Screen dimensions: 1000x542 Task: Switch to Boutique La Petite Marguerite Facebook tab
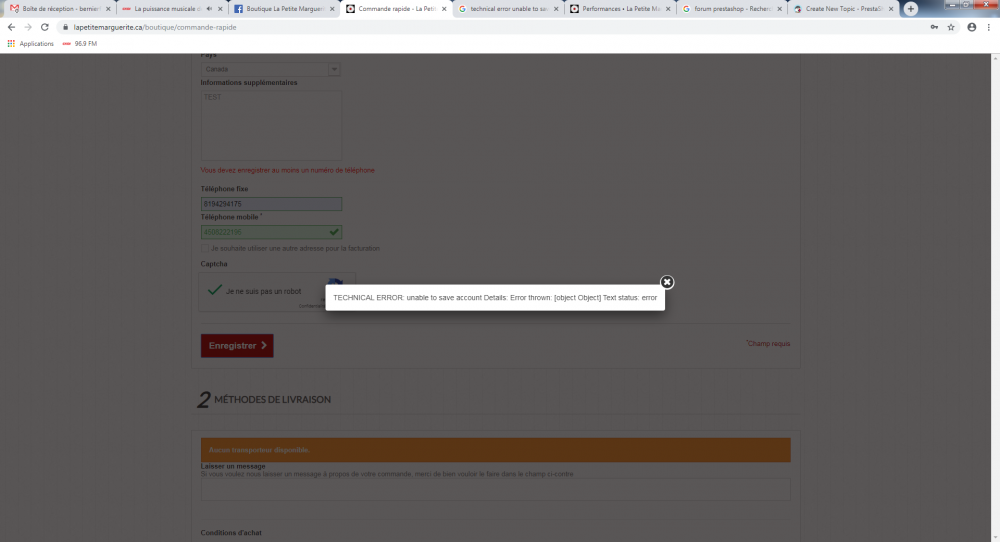click(285, 9)
